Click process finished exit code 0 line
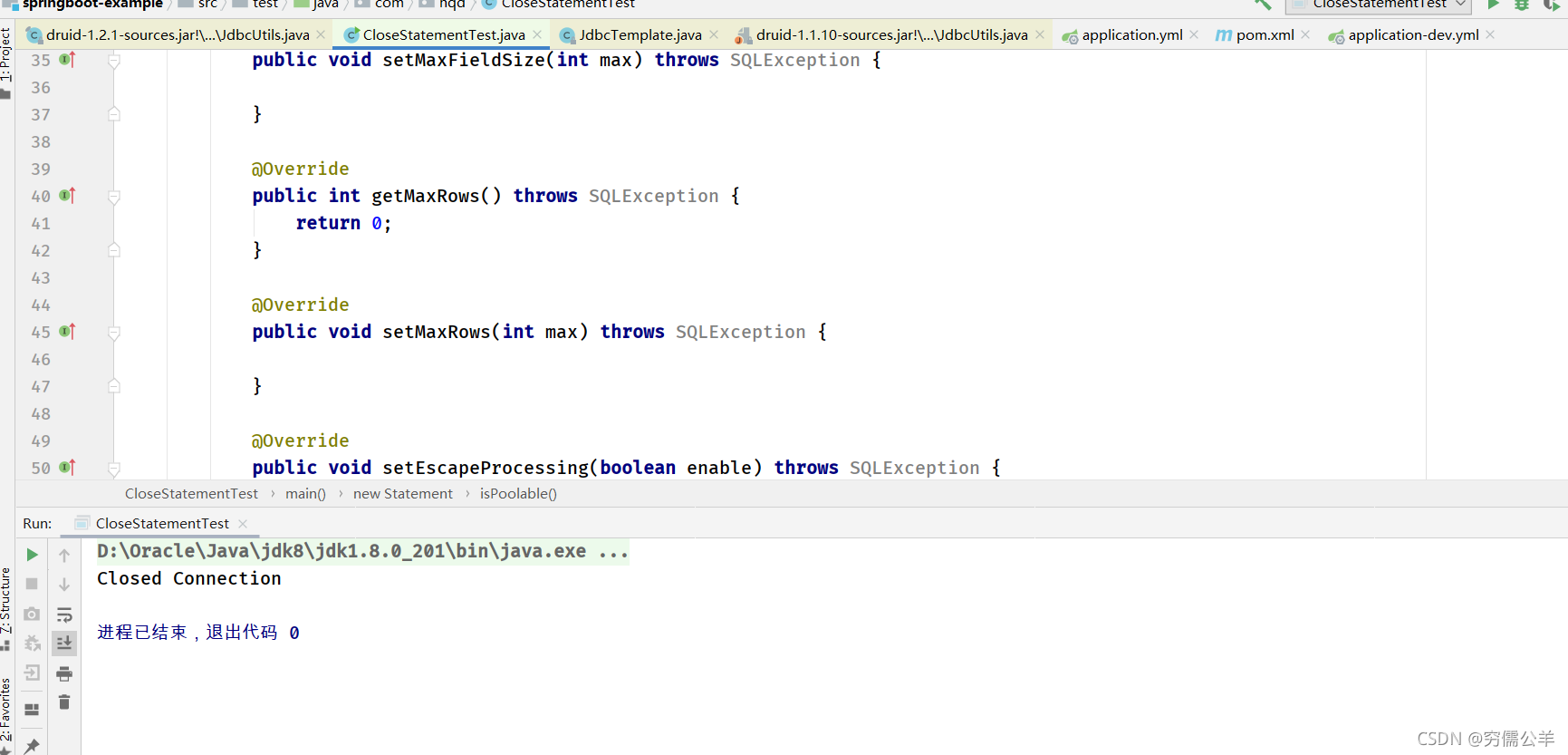1568x755 pixels. pos(198,633)
